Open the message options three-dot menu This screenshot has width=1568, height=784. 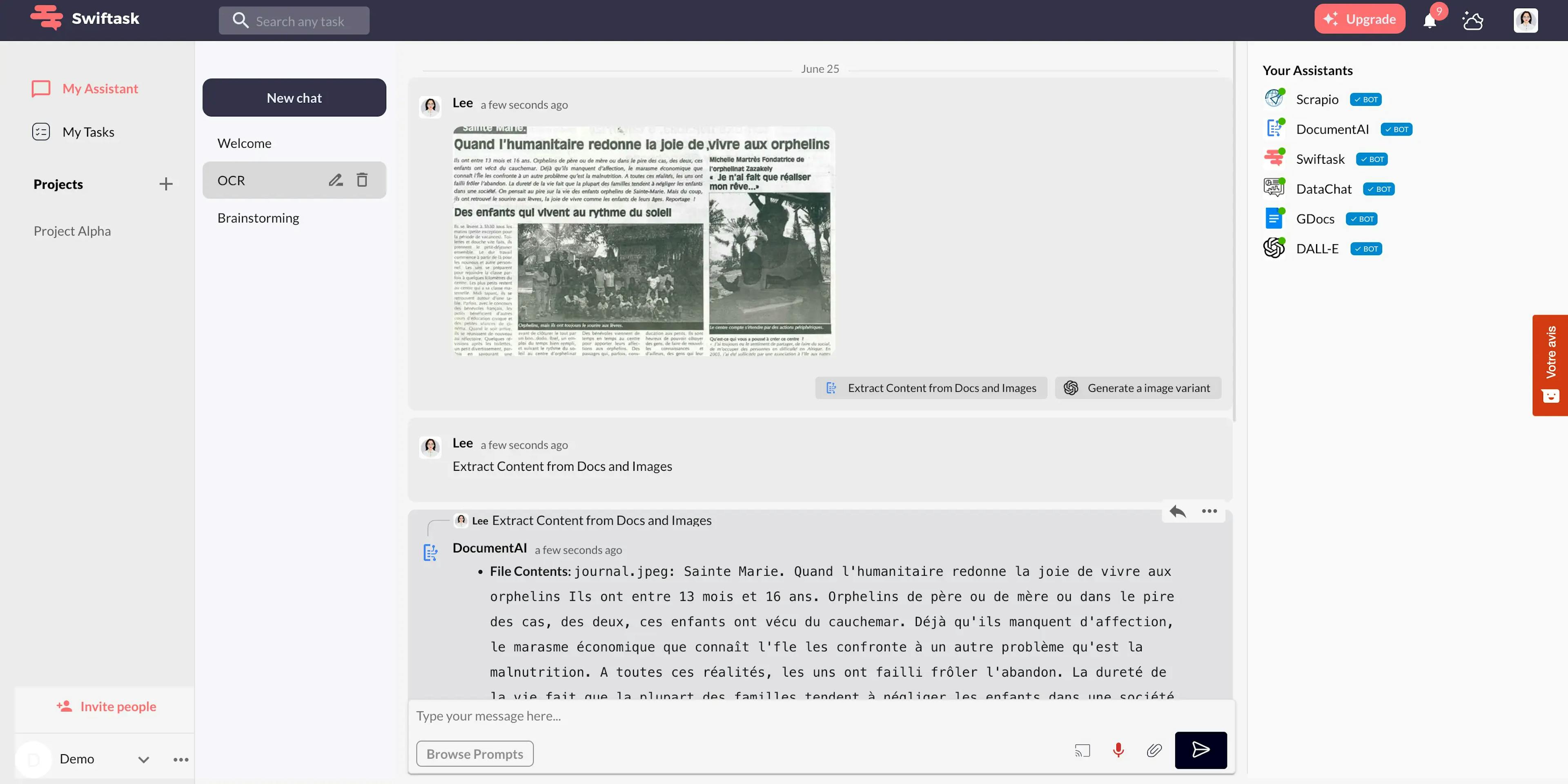(1209, 511)
